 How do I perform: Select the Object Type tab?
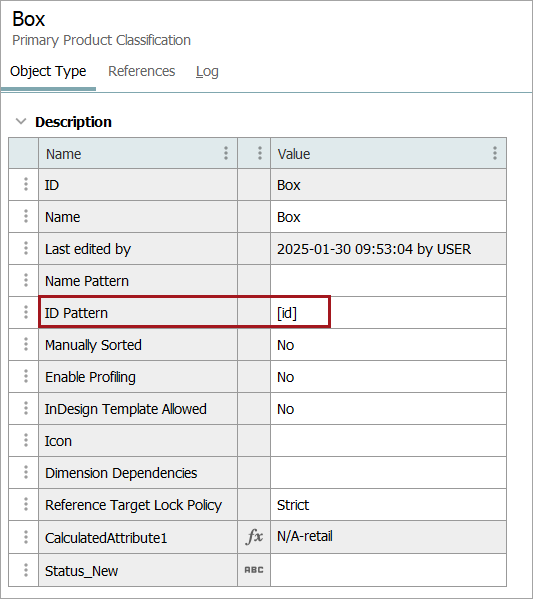(48, 72)
